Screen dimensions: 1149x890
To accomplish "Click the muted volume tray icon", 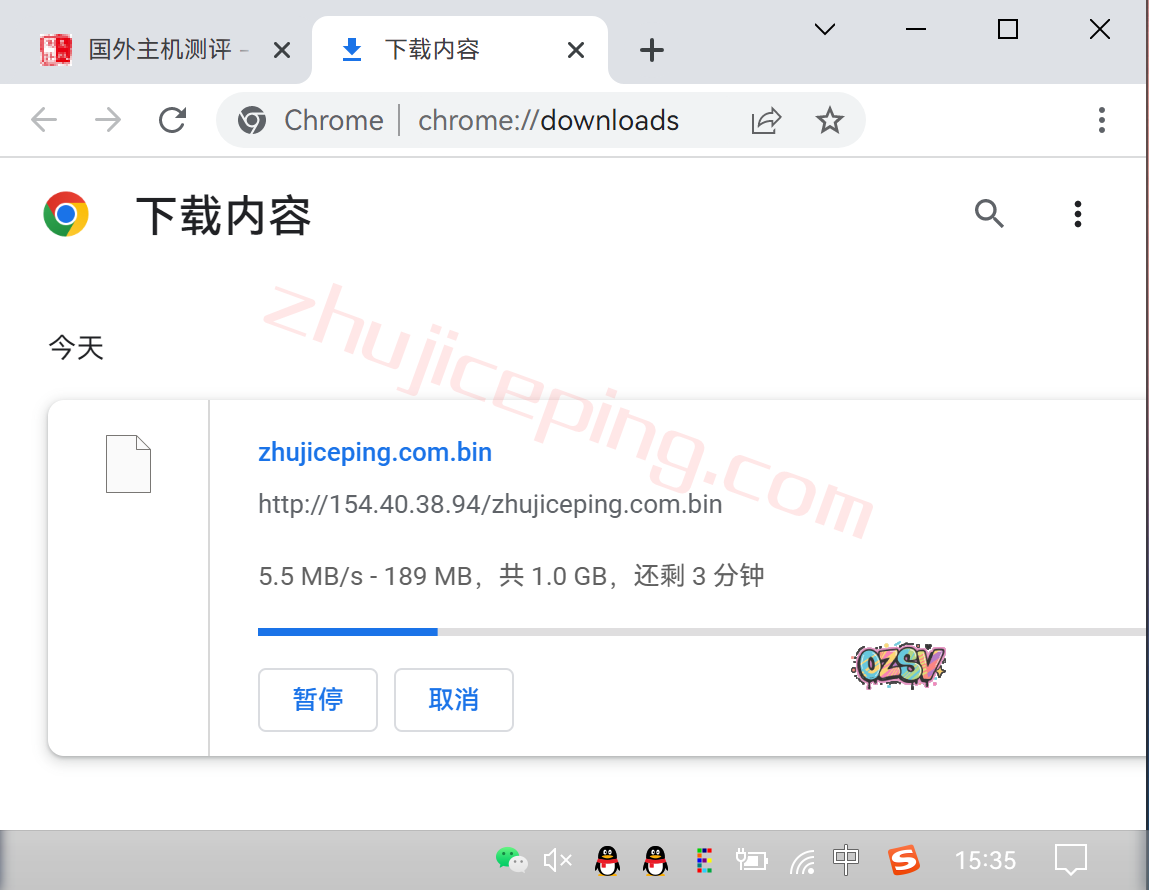I will (x=557, y=859).
